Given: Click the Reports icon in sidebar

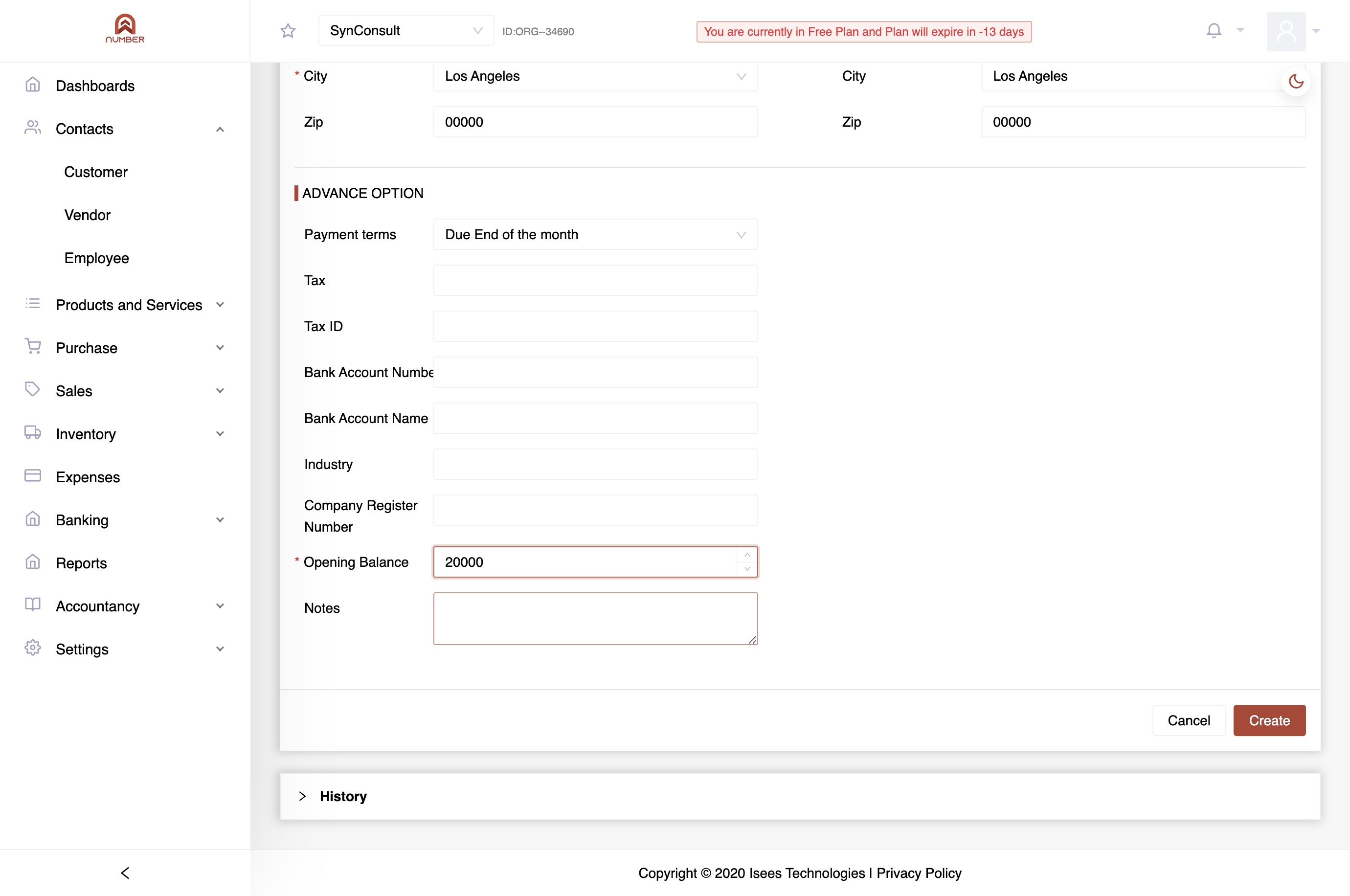Looking at the screenshot, I should point(33,562).
